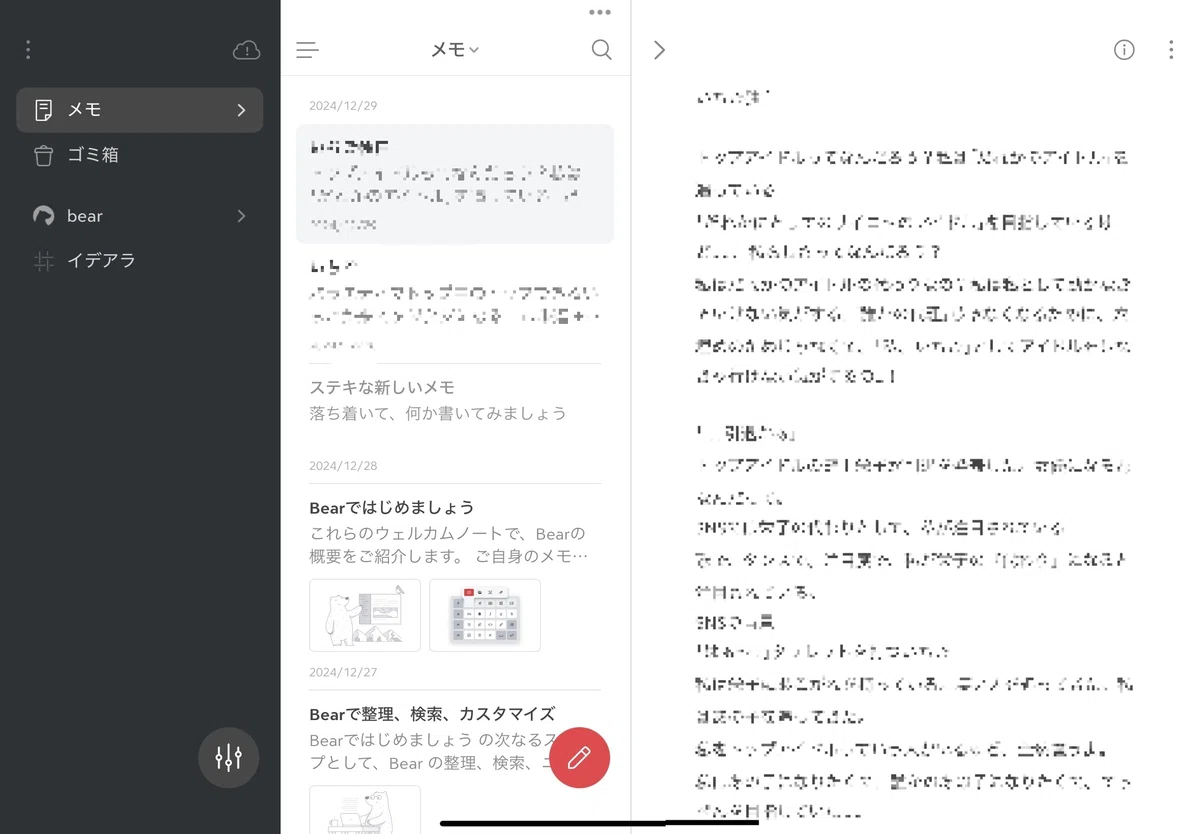The image size is (1200, 834).
Task: Select the first blurred note of 2024/12/29
Action: tap(455, 184)
